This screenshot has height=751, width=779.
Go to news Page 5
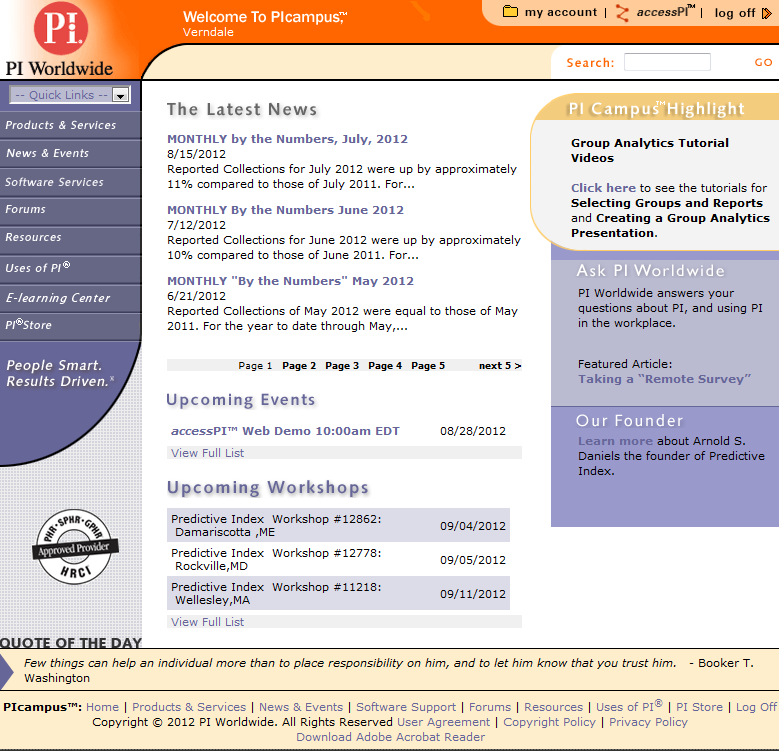coord(428,366)
